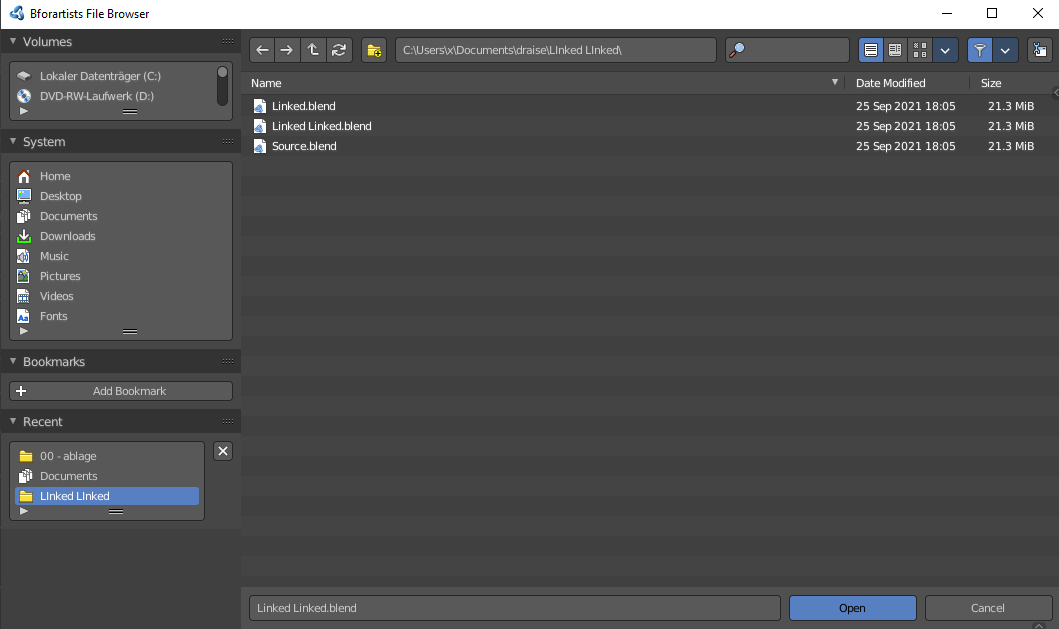Click the System panel drag grip
The height and width of the screenshot is (629, 1059).
click(228, 141)
